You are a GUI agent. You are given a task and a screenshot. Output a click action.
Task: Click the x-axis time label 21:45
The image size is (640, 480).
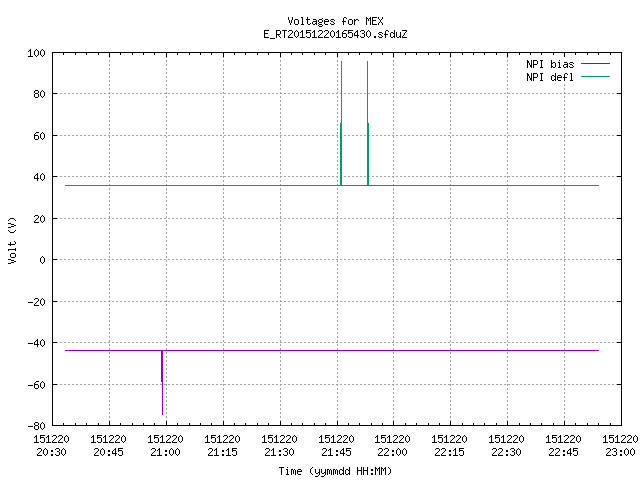(x=336, y=452)
